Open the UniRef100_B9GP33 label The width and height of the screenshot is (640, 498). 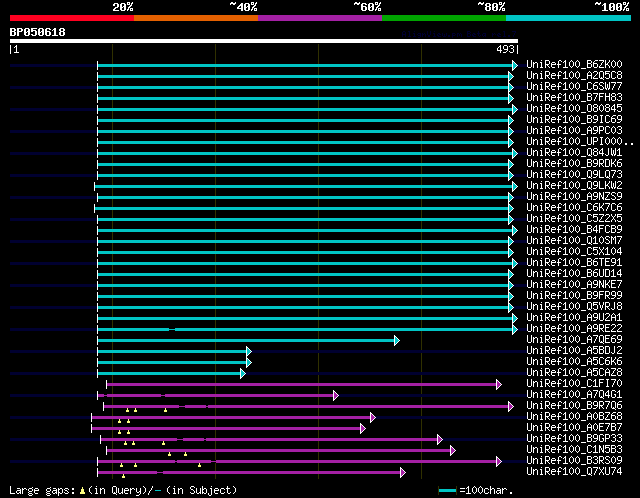pyautogui.click(x=574, y=439)
